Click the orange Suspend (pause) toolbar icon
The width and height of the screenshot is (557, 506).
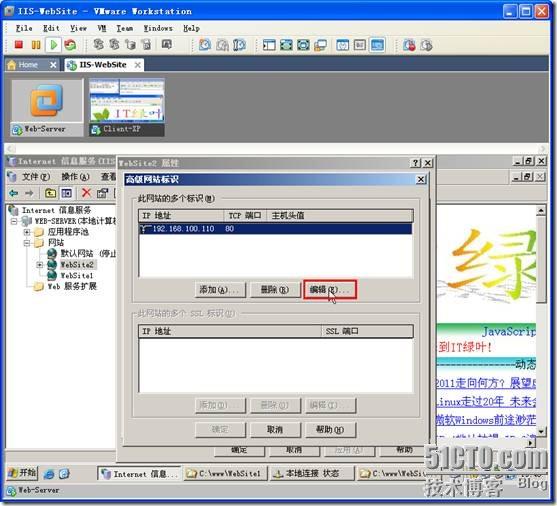[36, 45]
